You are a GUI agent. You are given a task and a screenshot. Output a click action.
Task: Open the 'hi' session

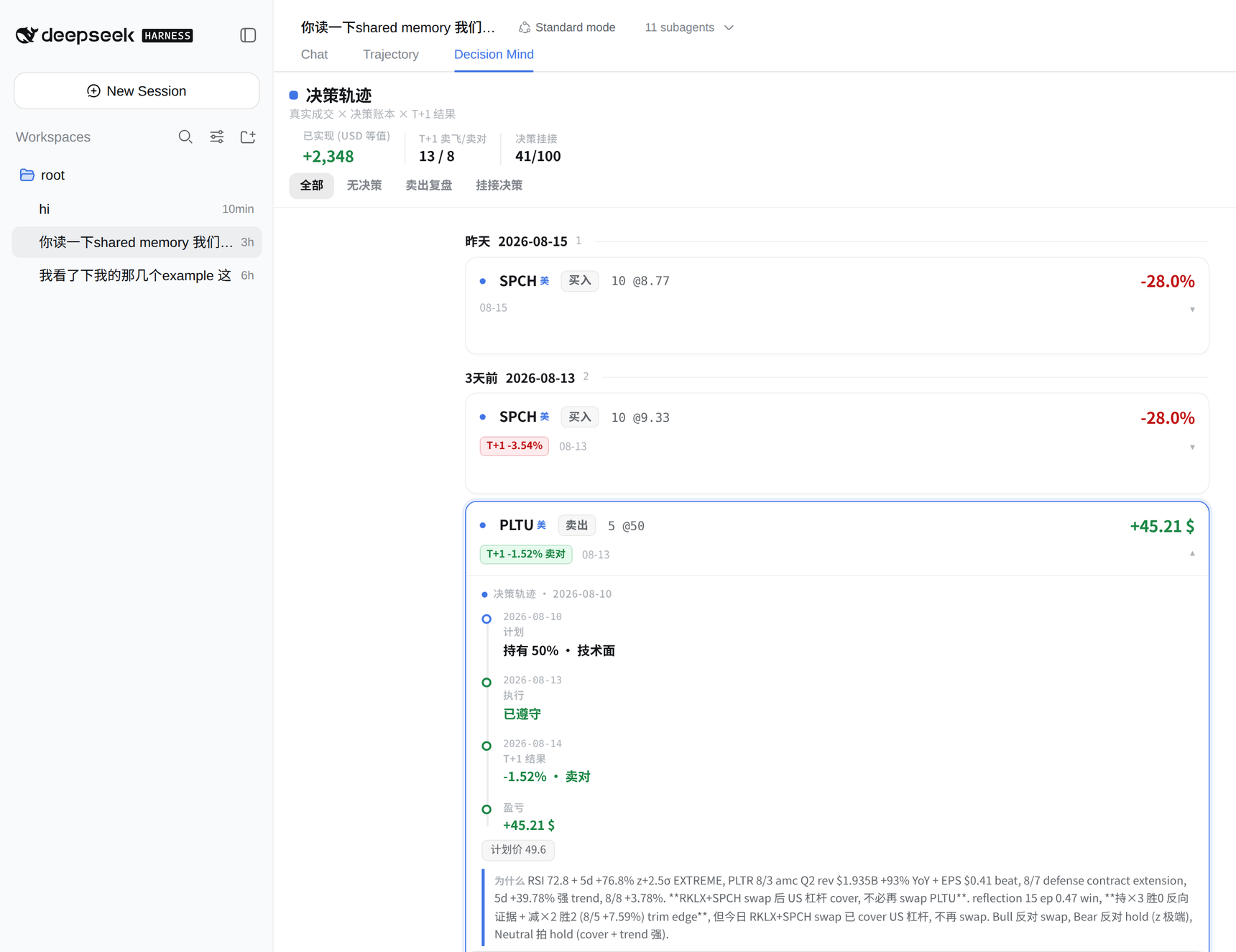pos(137,209)
